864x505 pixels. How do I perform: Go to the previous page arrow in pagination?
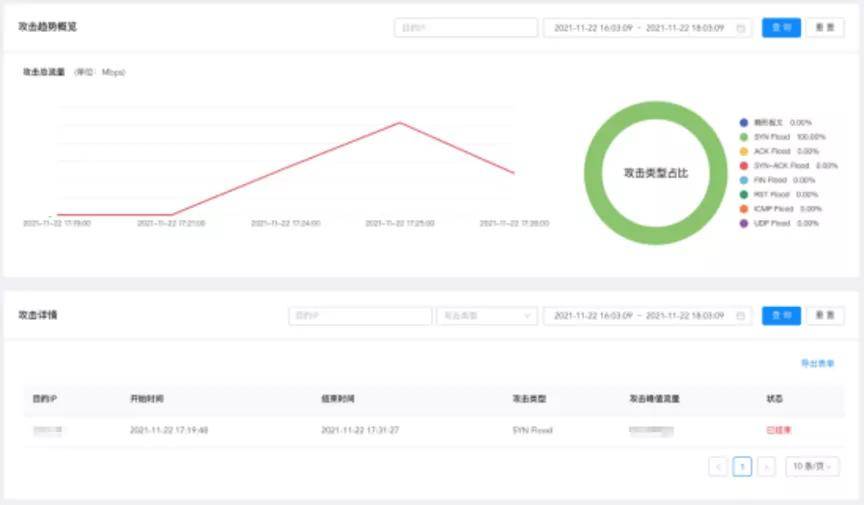pyautogui.click(x=718, y=467)
